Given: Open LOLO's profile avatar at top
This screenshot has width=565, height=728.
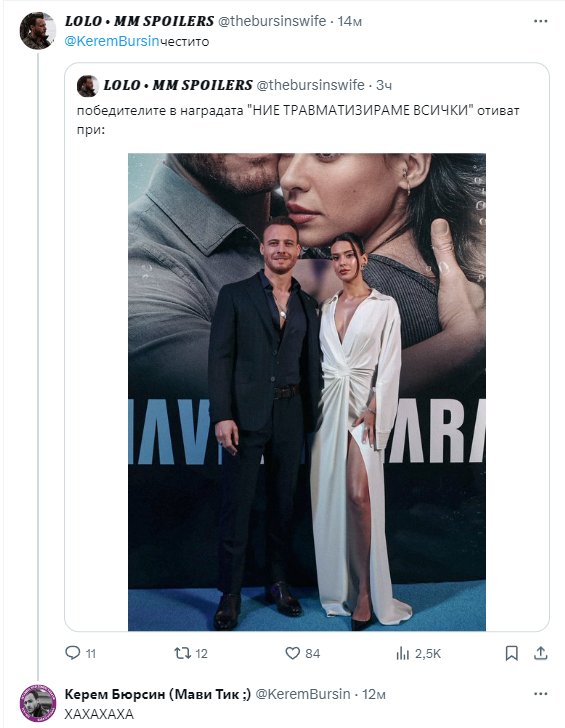Looking at the screenshot, I should pyautogui.click(x=38, y=31).
